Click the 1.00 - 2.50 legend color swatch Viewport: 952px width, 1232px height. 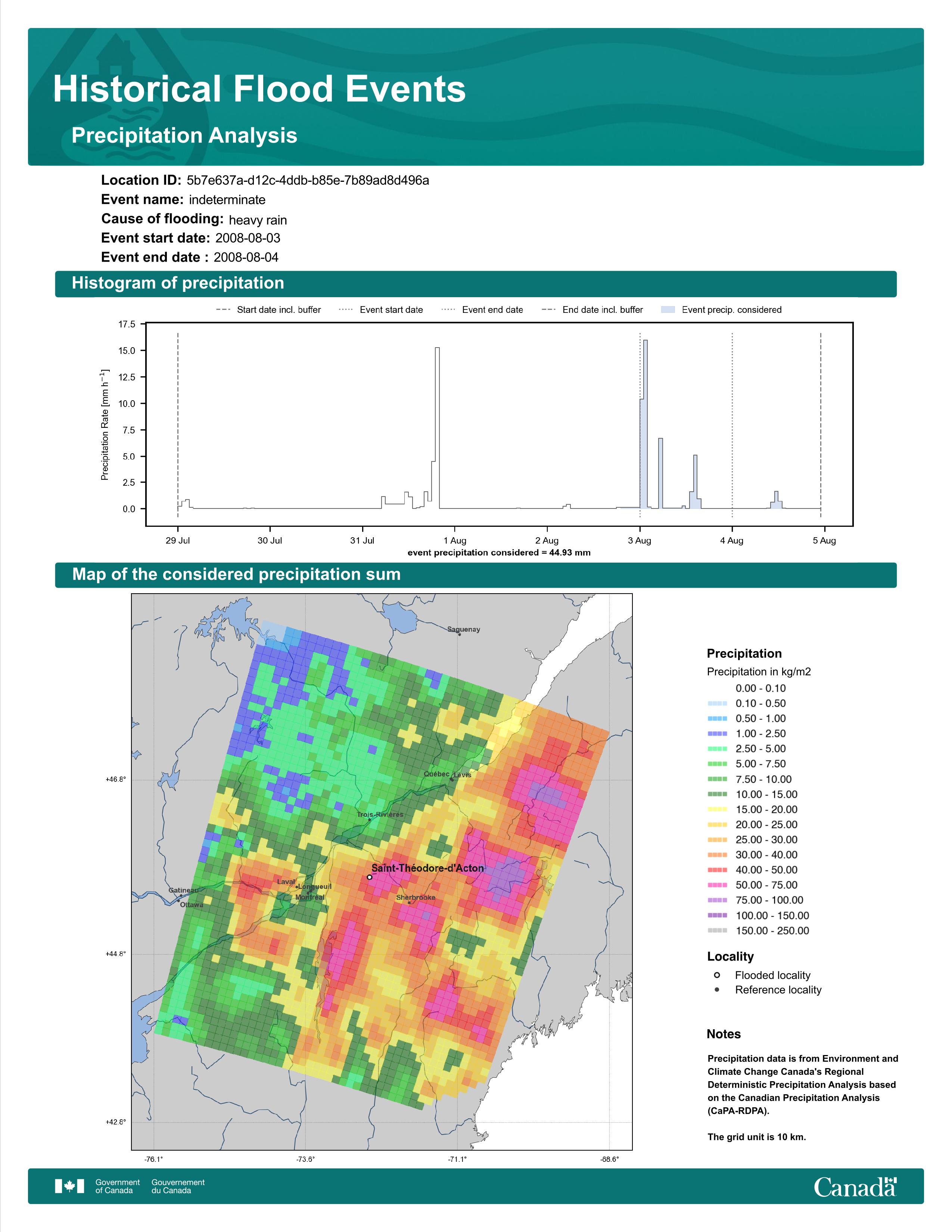(718, 734)
